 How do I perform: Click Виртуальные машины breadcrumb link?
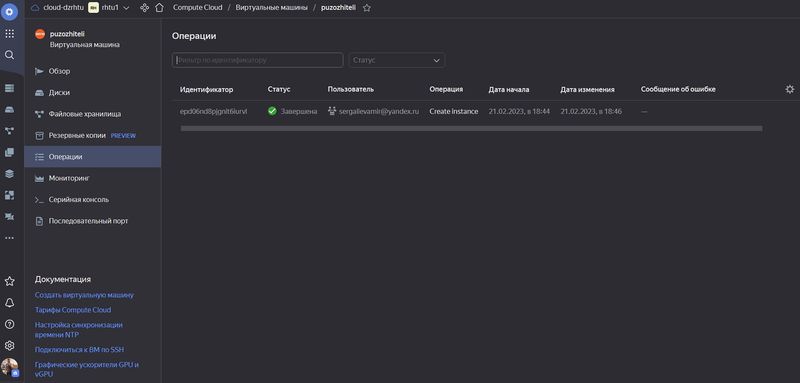tap(271, 8)
